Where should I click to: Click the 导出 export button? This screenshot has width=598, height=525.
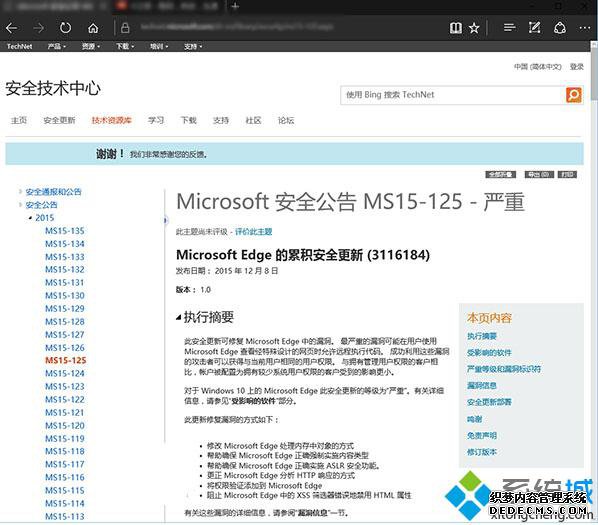tap(539, 175)
